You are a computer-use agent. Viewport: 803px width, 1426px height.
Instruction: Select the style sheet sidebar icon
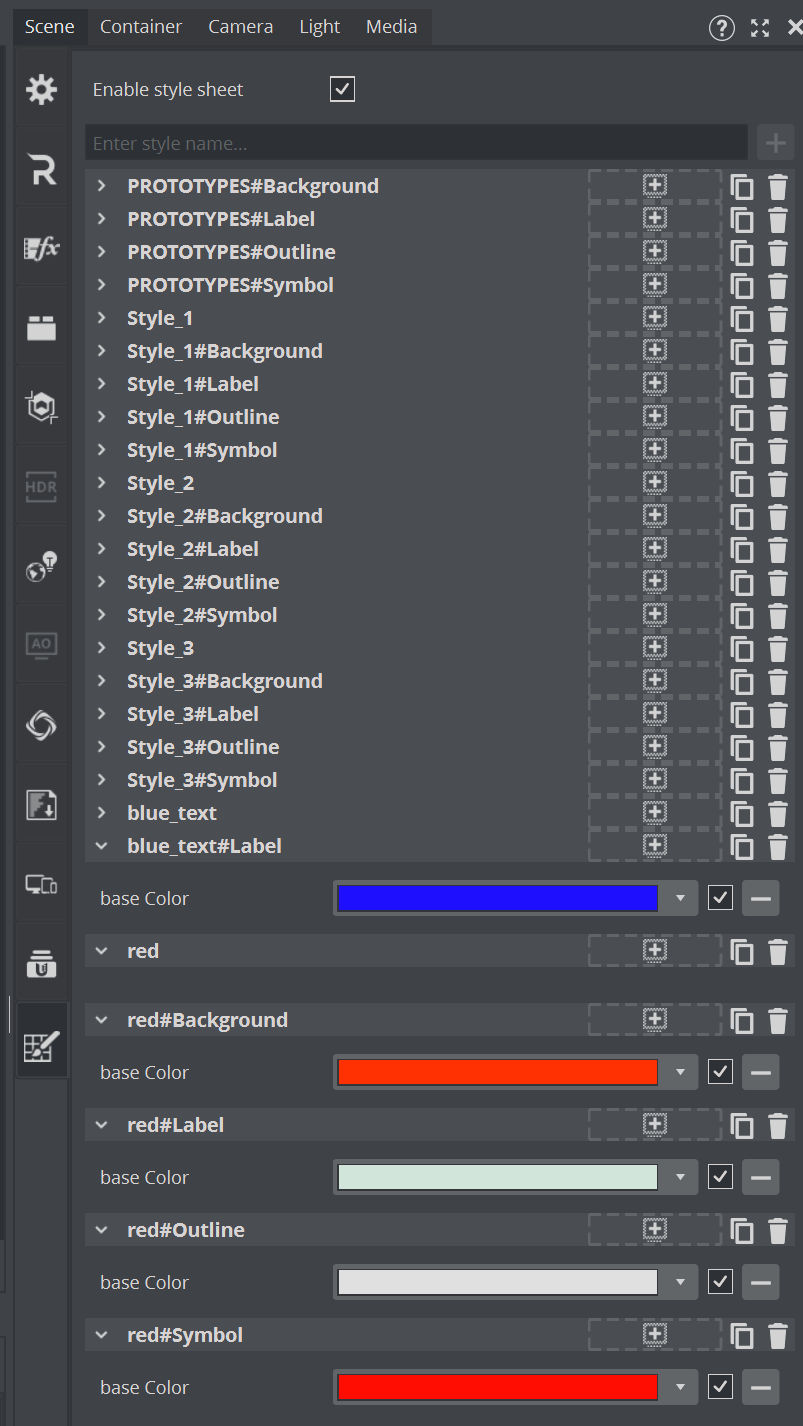(x=41, y=1046)
